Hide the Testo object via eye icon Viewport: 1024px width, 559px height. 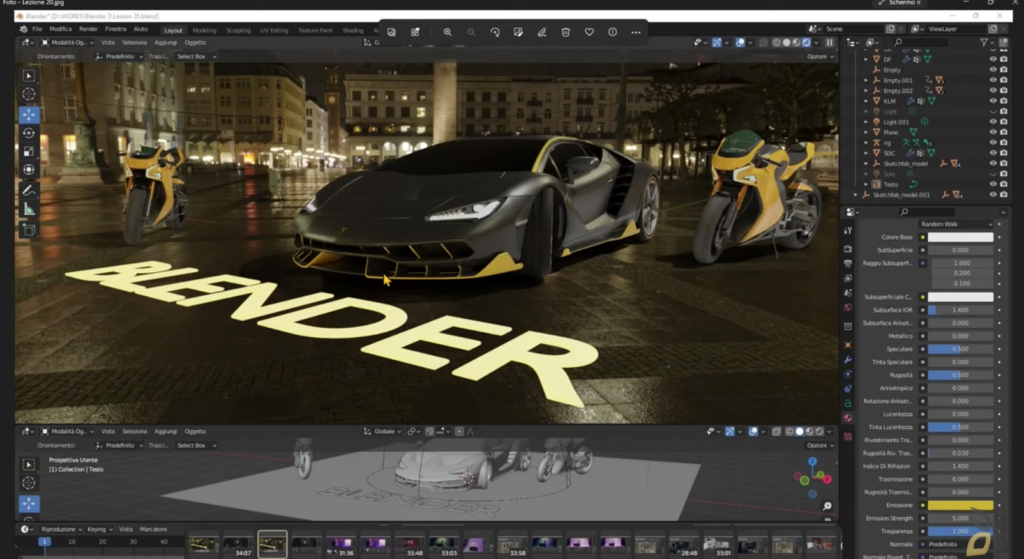click(x=993, y=184)
